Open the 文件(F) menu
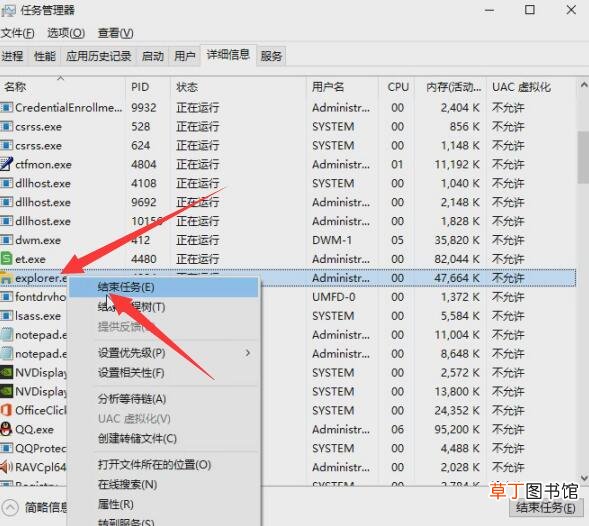Viewport: 589px width, 526px height. [18, 33]
